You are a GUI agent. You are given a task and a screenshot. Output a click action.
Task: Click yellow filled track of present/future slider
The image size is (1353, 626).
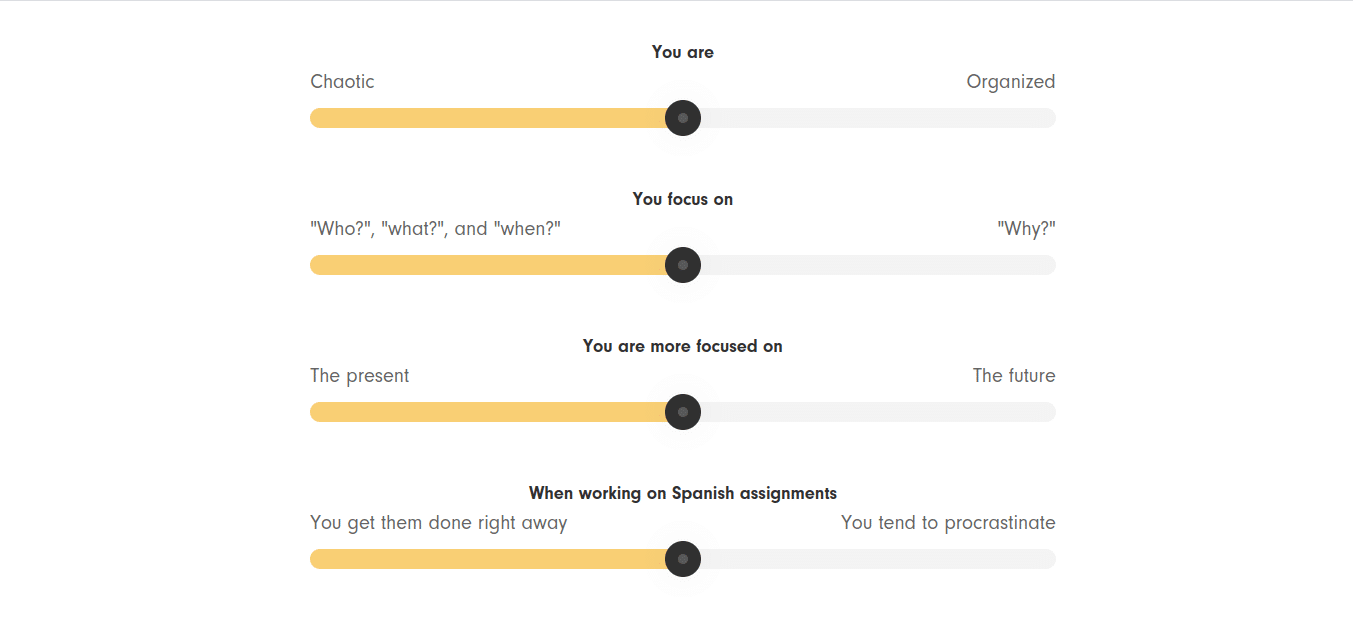[x=490, y=412]
